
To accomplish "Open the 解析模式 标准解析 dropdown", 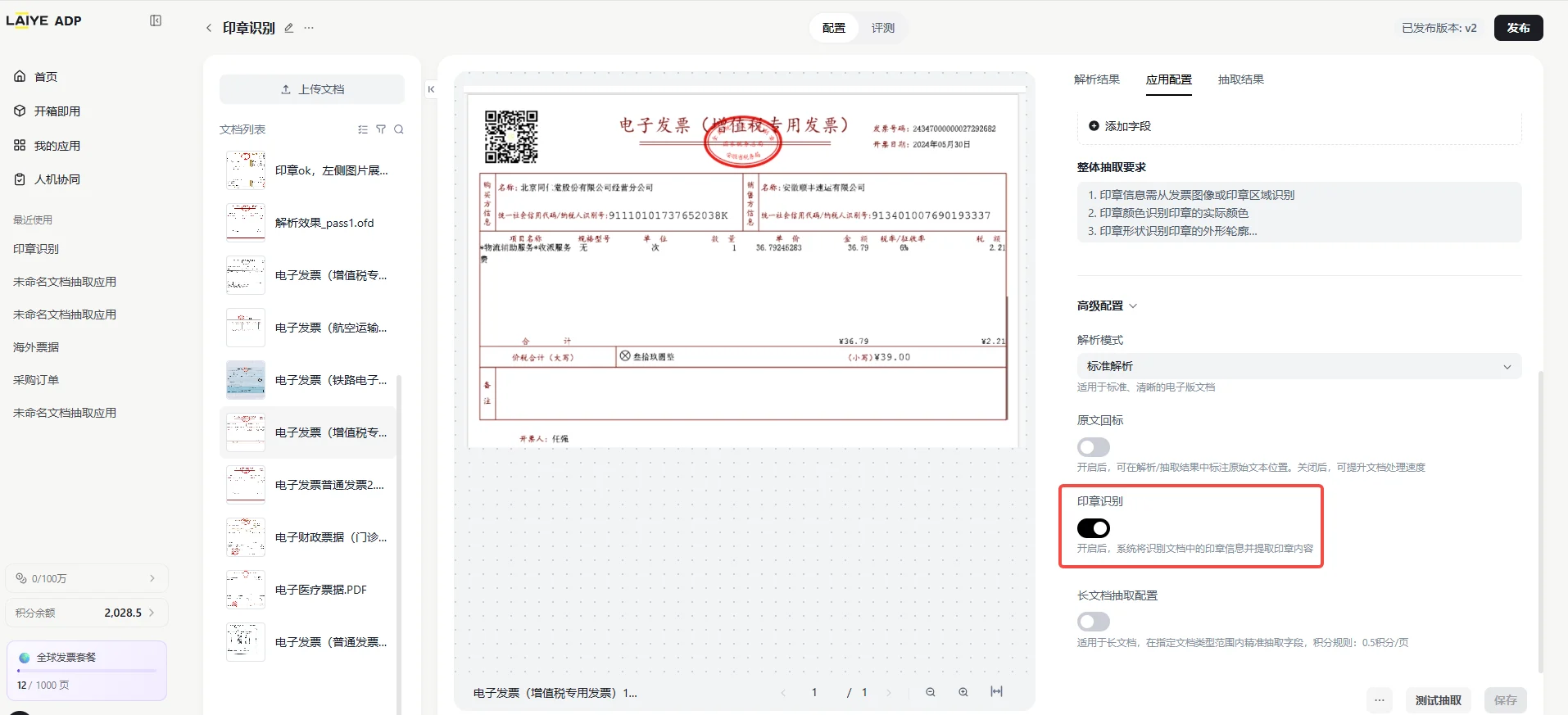I will click(1299, 366).
